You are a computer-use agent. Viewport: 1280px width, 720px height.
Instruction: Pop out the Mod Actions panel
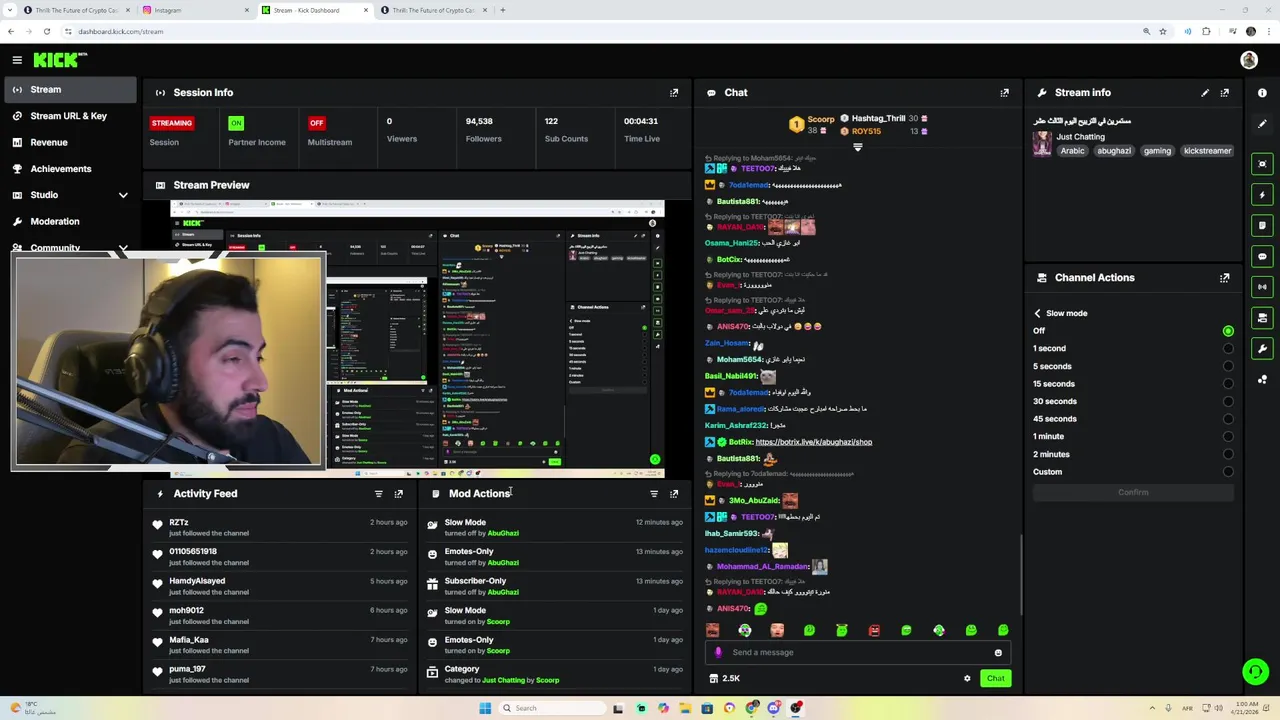[x=674, y=494]
